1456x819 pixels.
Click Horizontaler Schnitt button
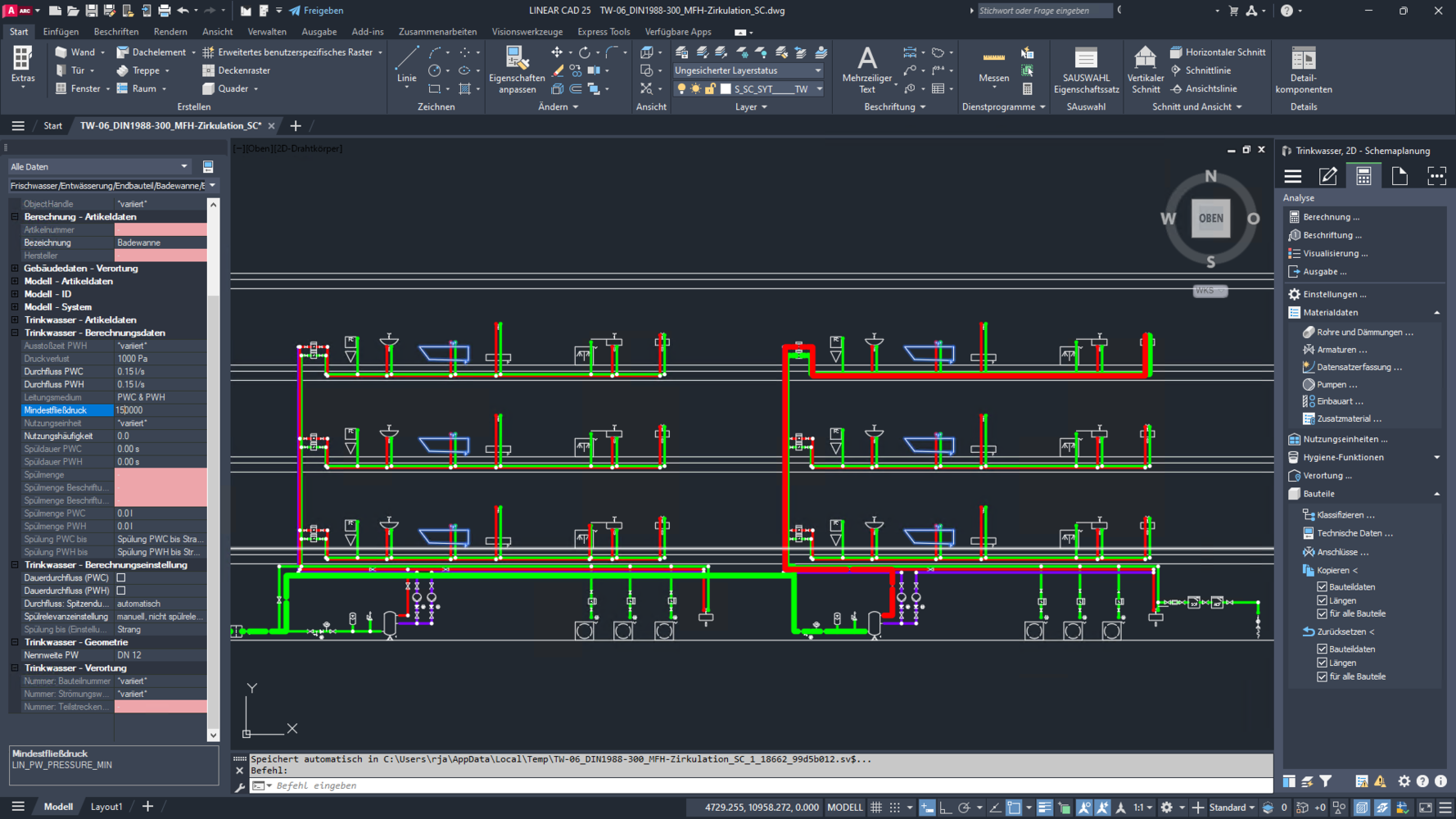tap(1218, 52)
